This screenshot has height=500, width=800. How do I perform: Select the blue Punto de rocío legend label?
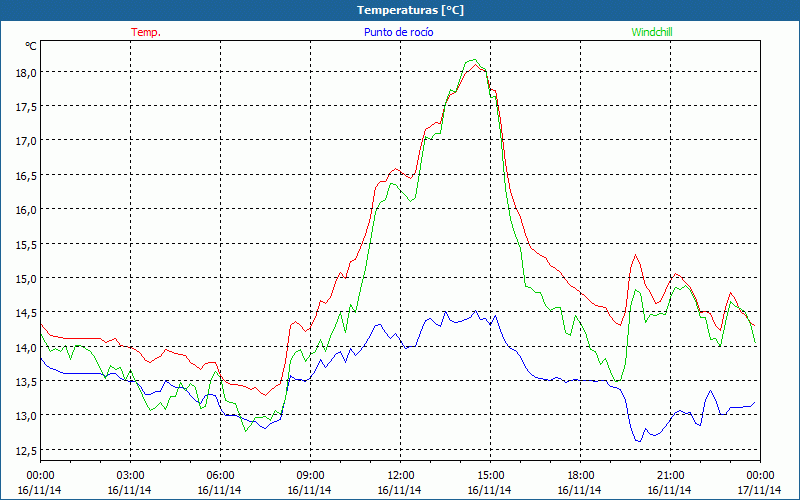398,32
